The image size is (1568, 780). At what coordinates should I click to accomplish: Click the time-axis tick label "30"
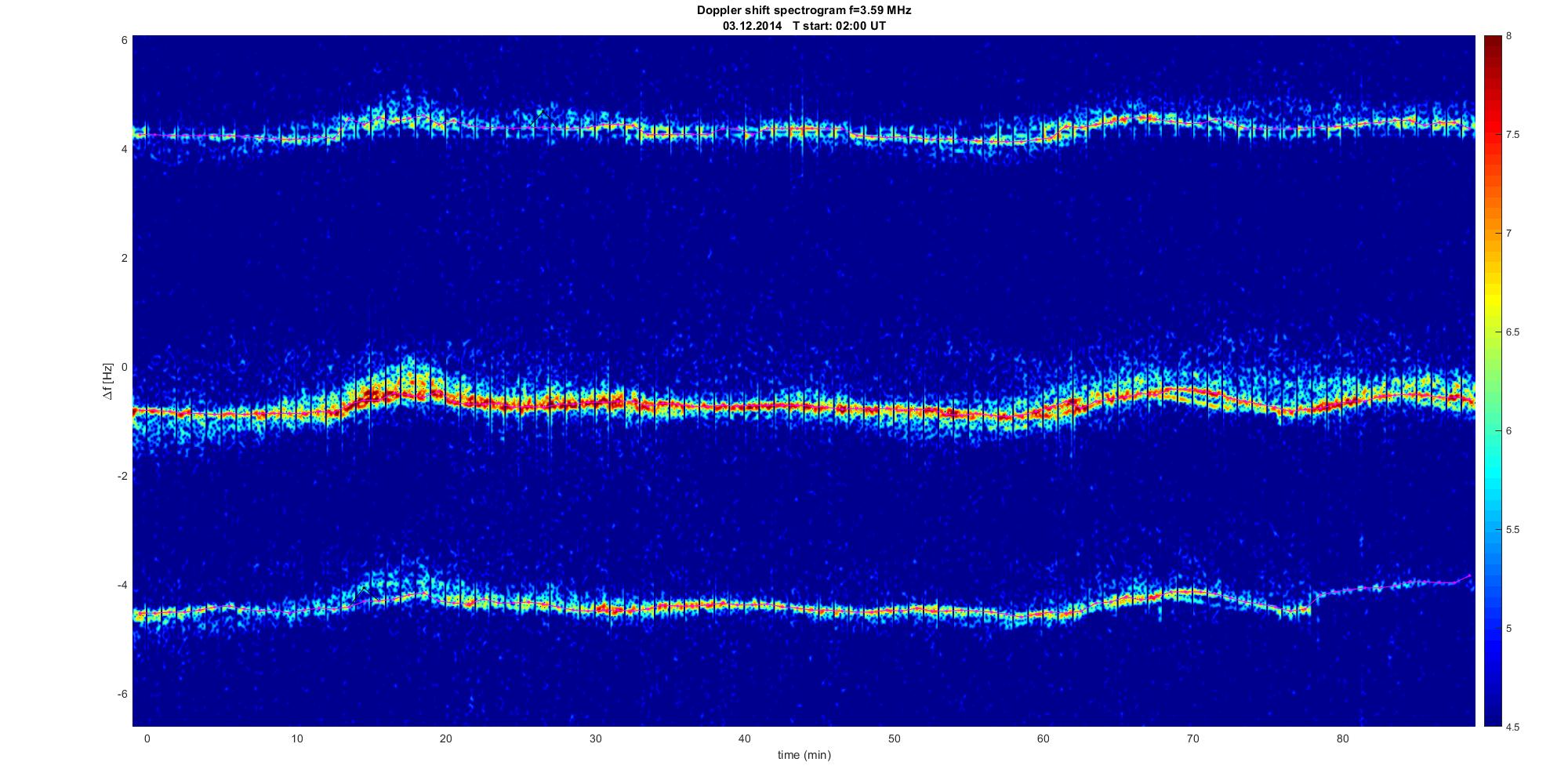point(595,738)
